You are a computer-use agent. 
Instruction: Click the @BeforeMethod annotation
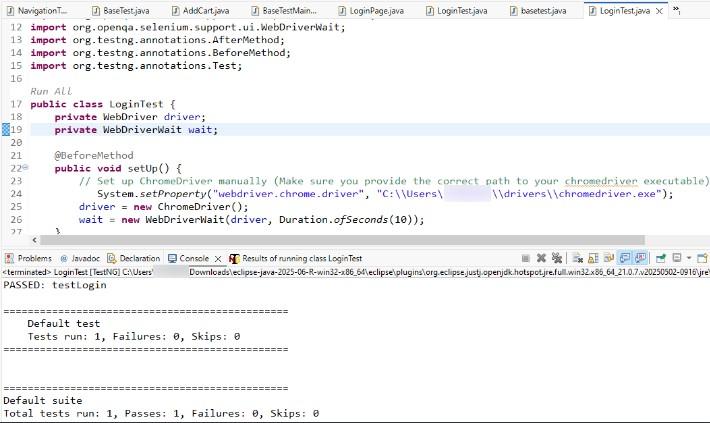pyautogui.click(x=94, y=155)
